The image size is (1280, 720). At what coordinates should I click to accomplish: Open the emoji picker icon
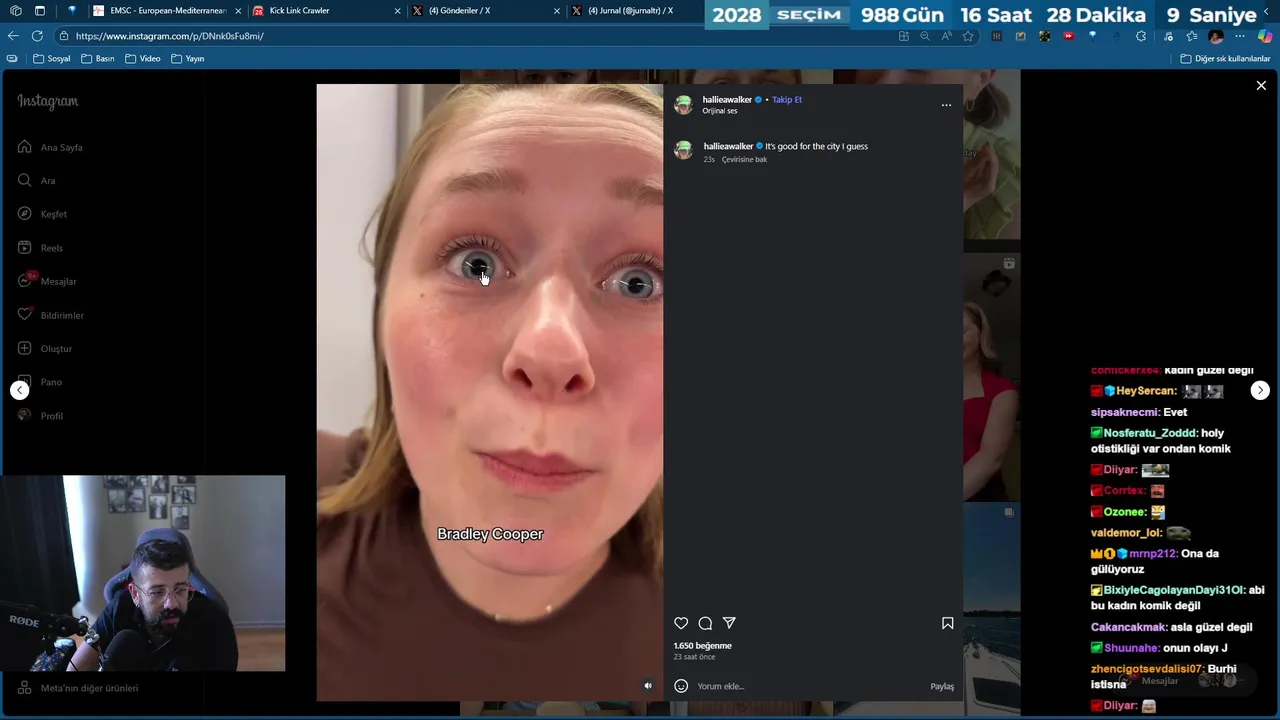pyautogui.click(x=681, y=686)
